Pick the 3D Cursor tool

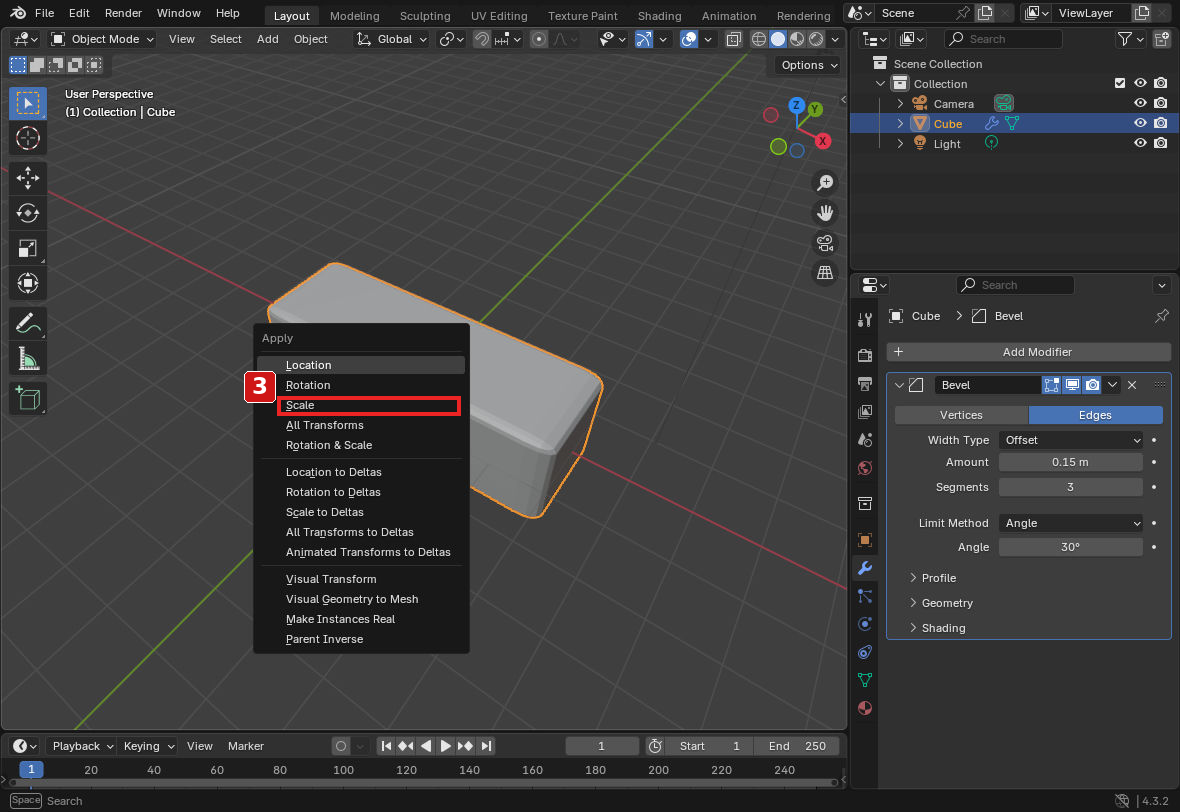tap(28, 138)
